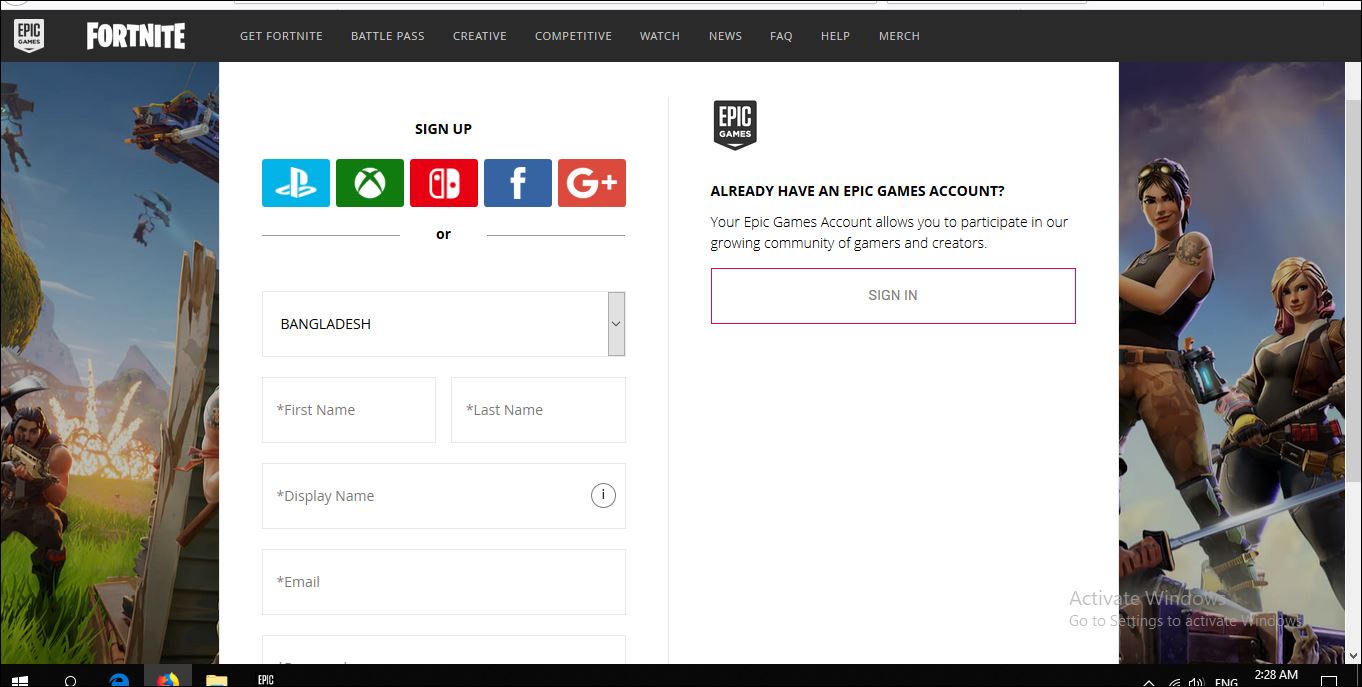Focus the Email field

click(443, 582)
